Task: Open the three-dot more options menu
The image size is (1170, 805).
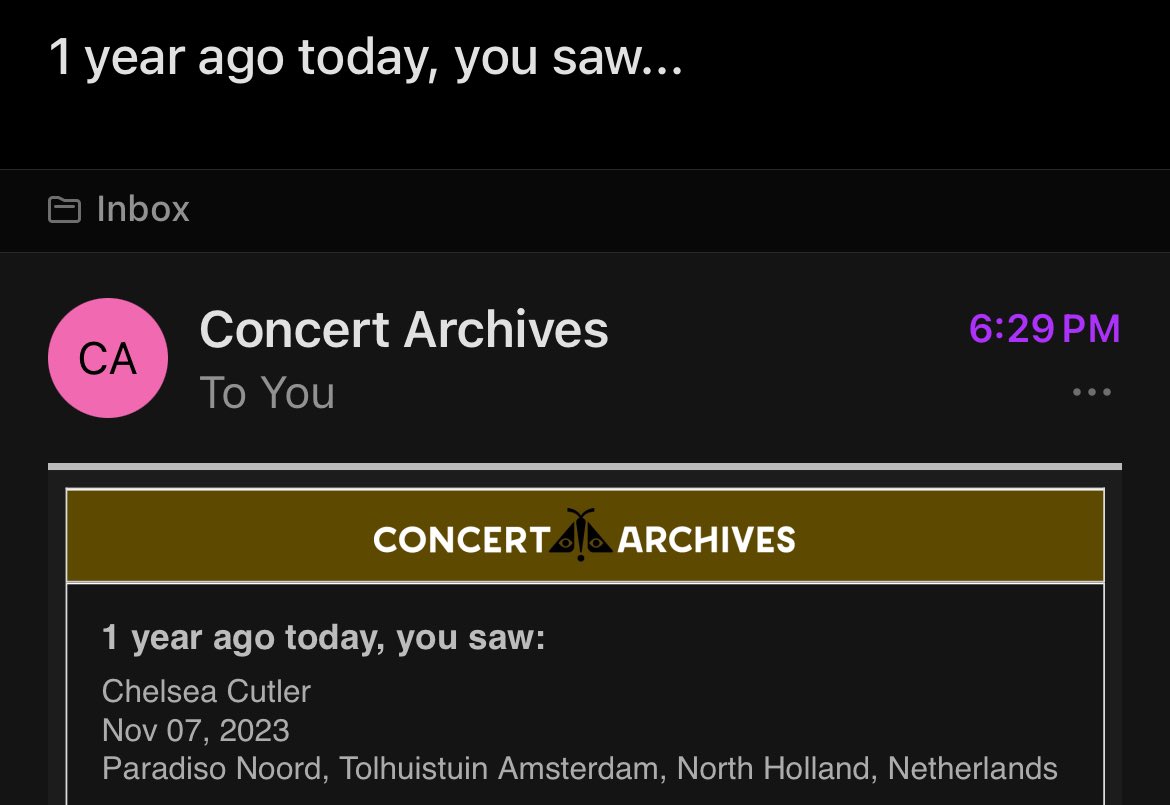Action: click(1092, 392)
